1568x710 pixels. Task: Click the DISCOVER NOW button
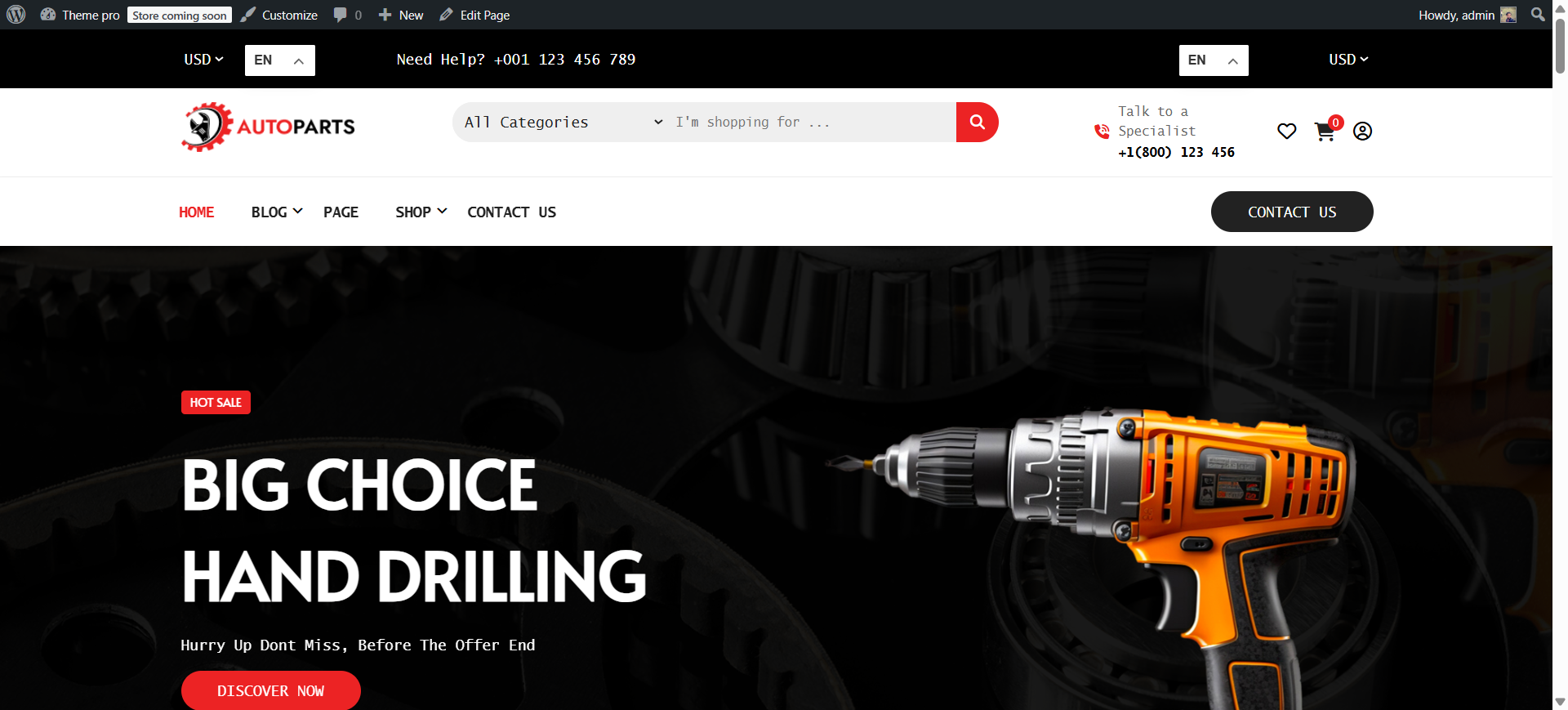271,690
